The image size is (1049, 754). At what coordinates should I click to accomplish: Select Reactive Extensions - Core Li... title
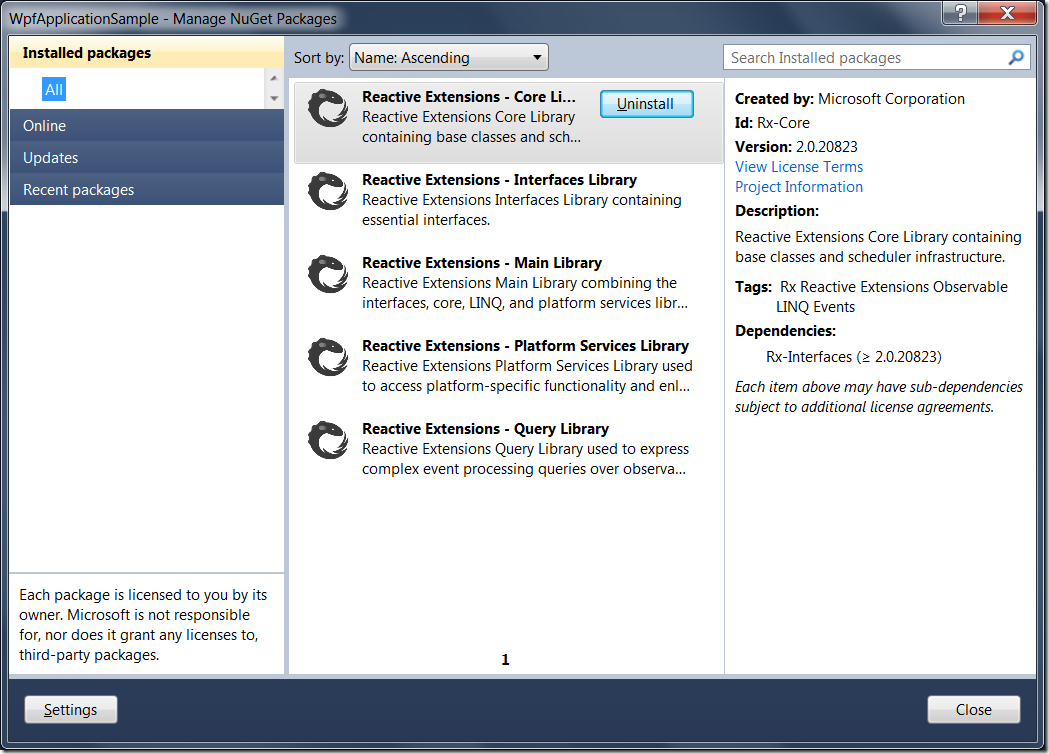[x=468, y=97]
